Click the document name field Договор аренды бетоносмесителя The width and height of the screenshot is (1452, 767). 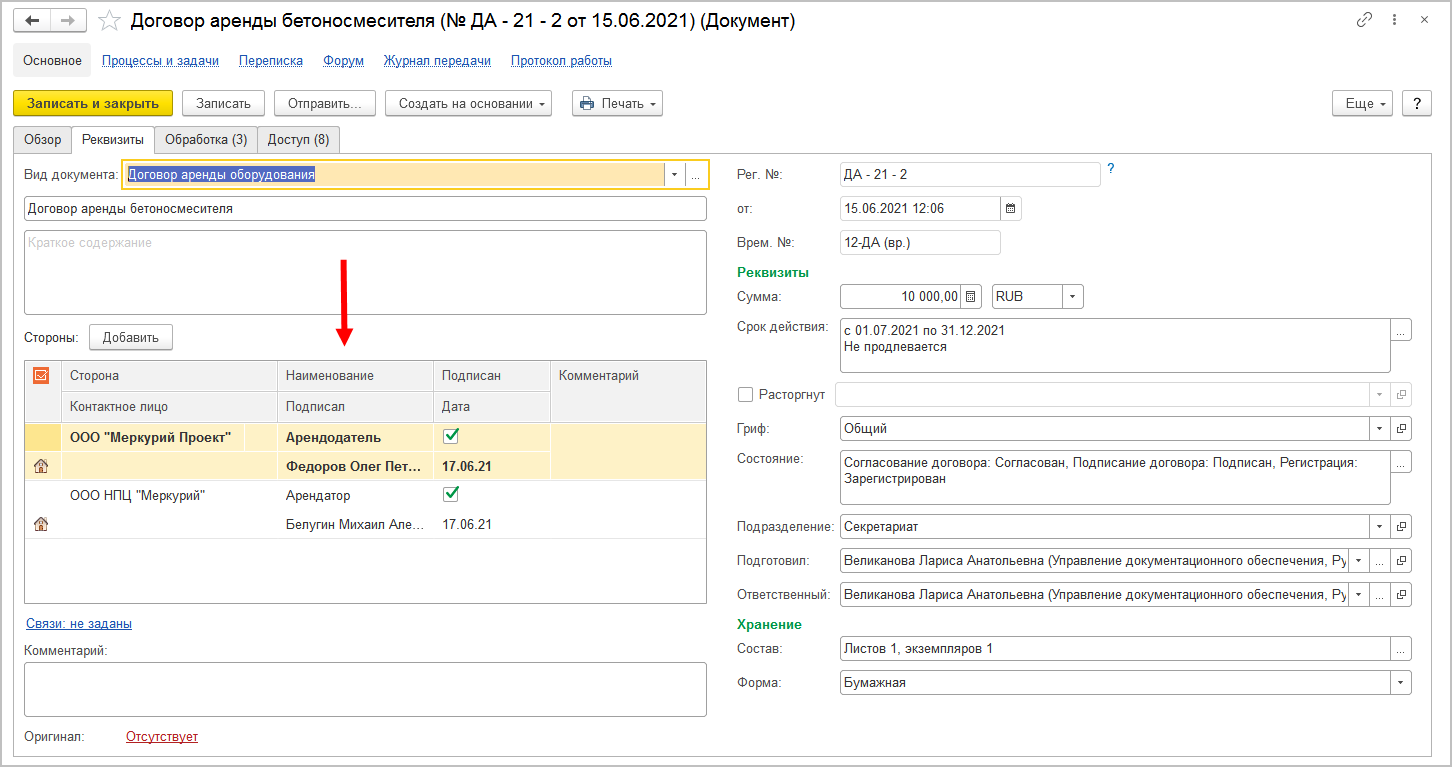click(x=365, y=209)
